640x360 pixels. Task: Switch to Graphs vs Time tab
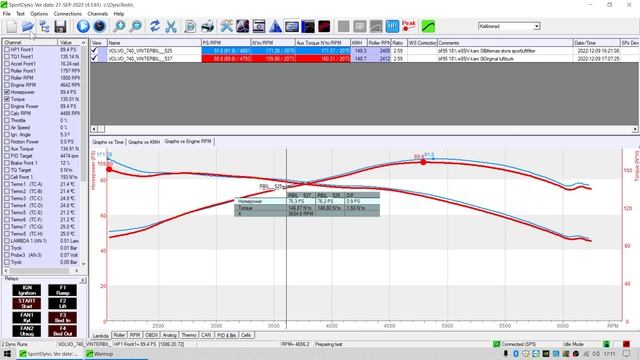(108, 142)
